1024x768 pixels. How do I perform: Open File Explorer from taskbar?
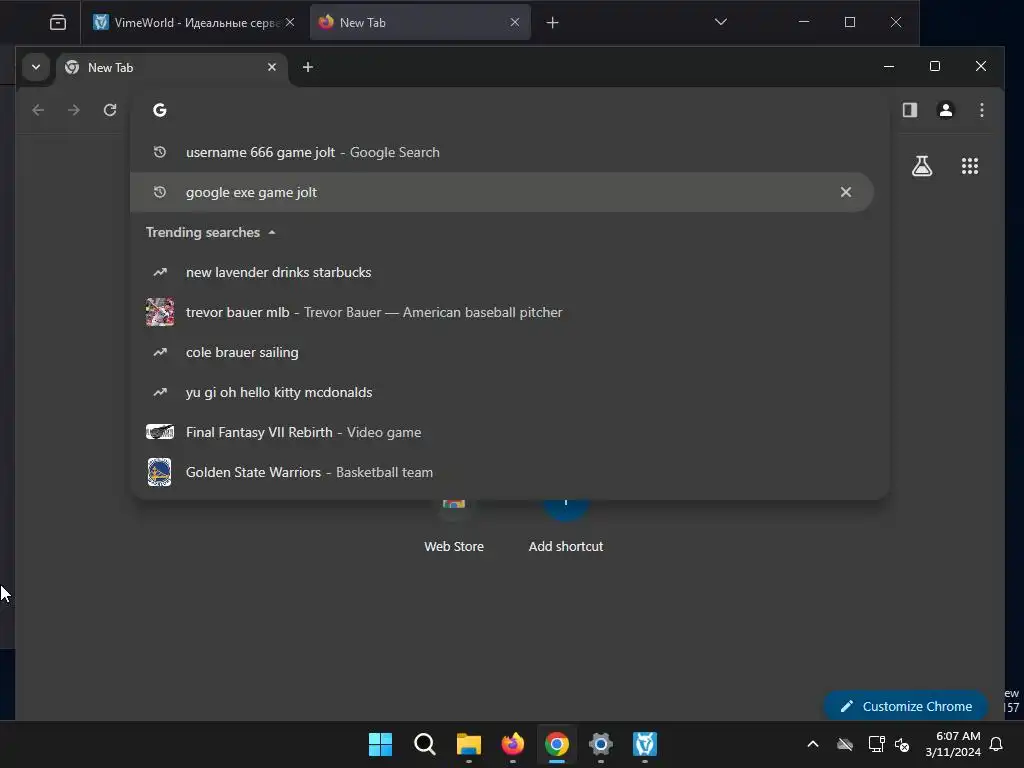tap(468, 744)
